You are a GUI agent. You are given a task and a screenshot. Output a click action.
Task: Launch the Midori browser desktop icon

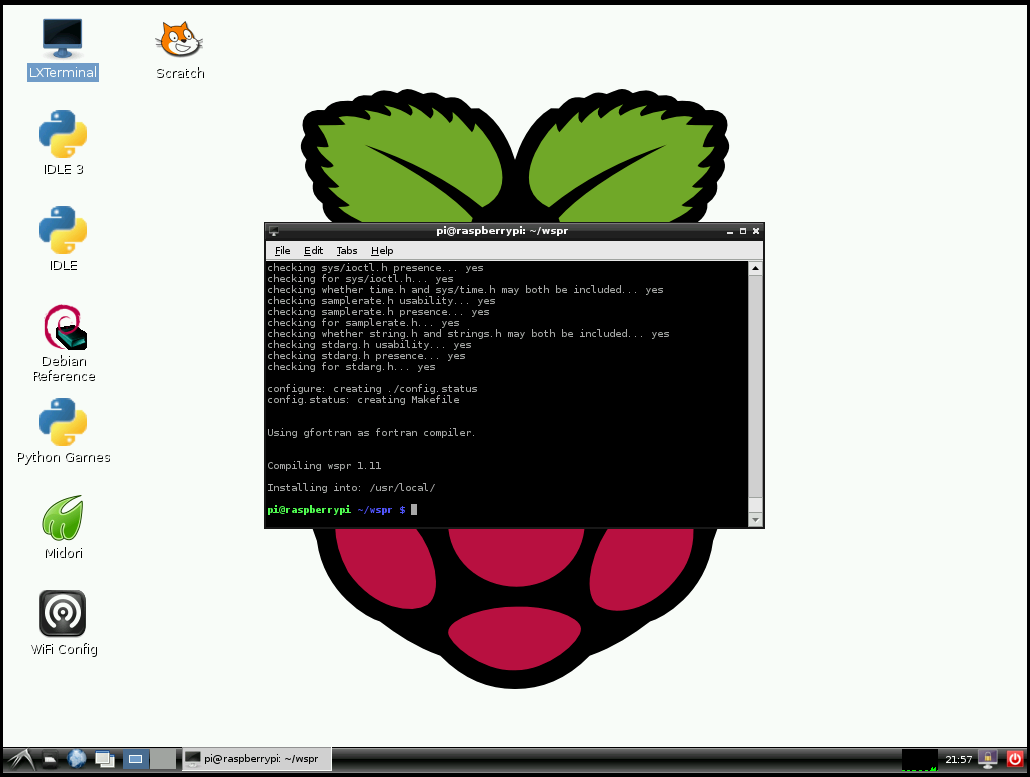coord(63,527)
